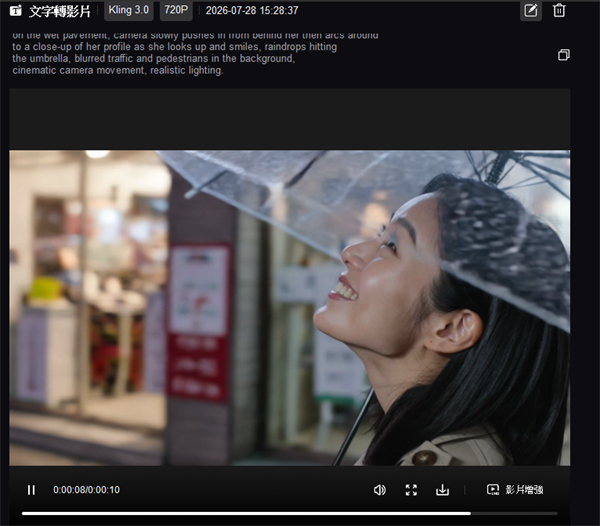600x526 pixels.
Task: Click prompt line "cinematic camera movement, realistic lighting."
Action: tap(118, 70)
